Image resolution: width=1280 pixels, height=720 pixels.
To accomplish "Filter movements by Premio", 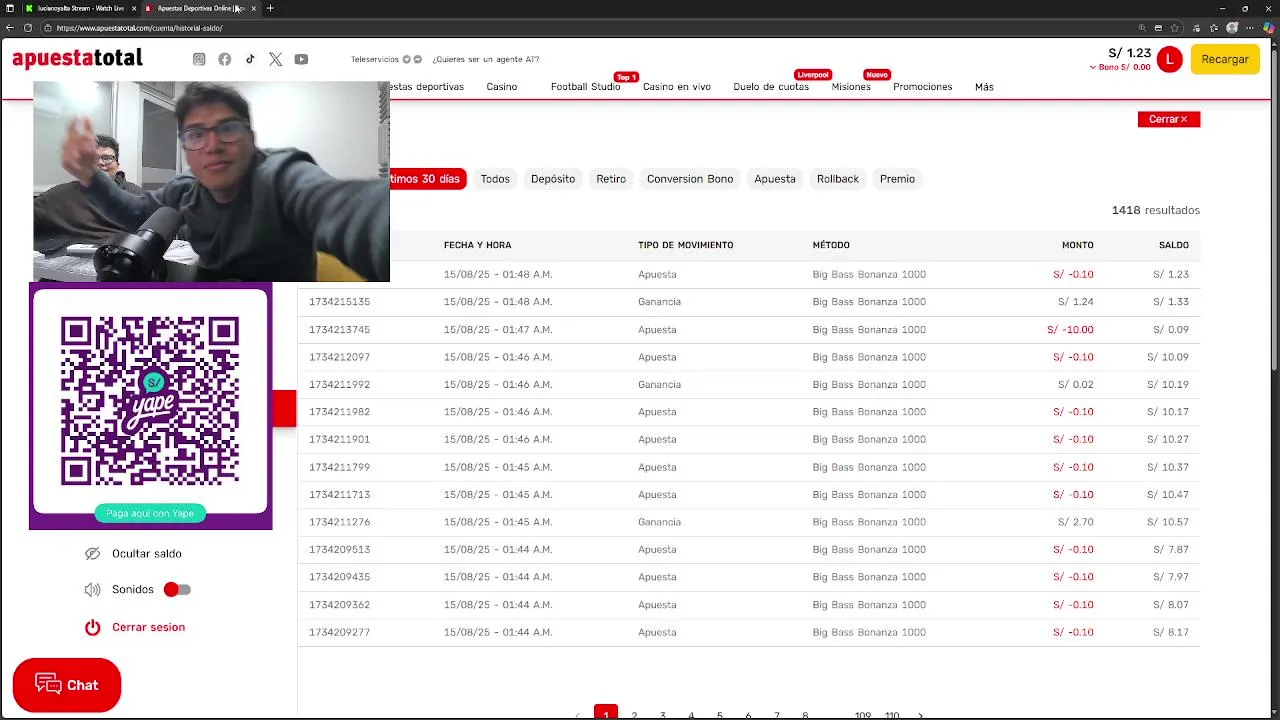I will pyautogui.click(x=897, y=179).
